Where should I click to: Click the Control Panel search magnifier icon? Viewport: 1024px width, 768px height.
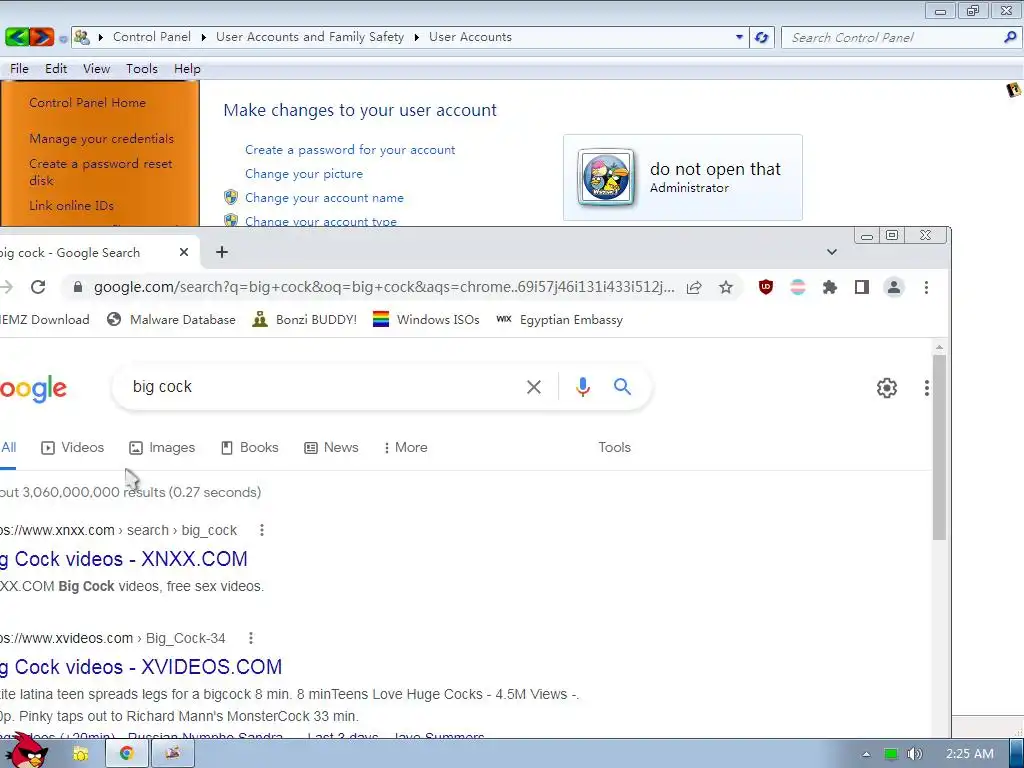pyautogui.click(x=1010, y=37)
